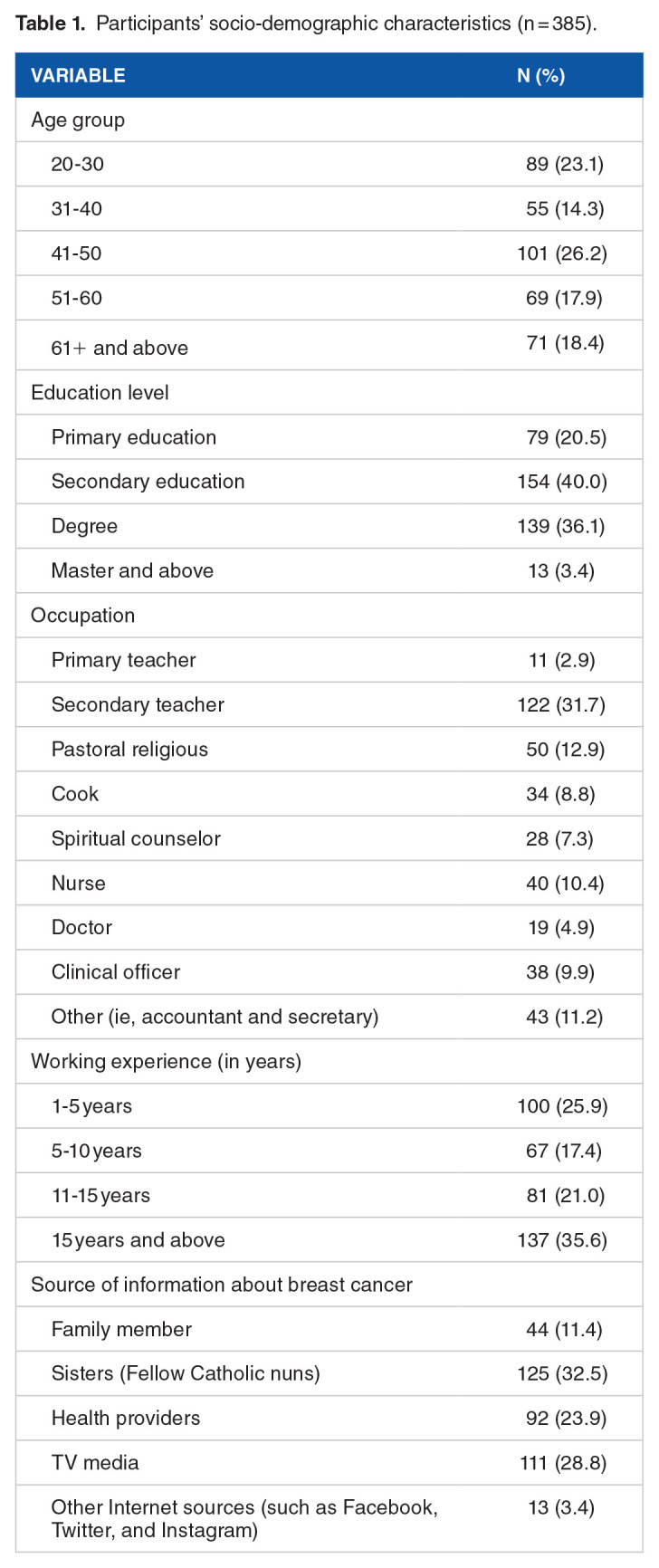
Task: Click the value 139 (36.1) for Degree
Action: [561, 526]
